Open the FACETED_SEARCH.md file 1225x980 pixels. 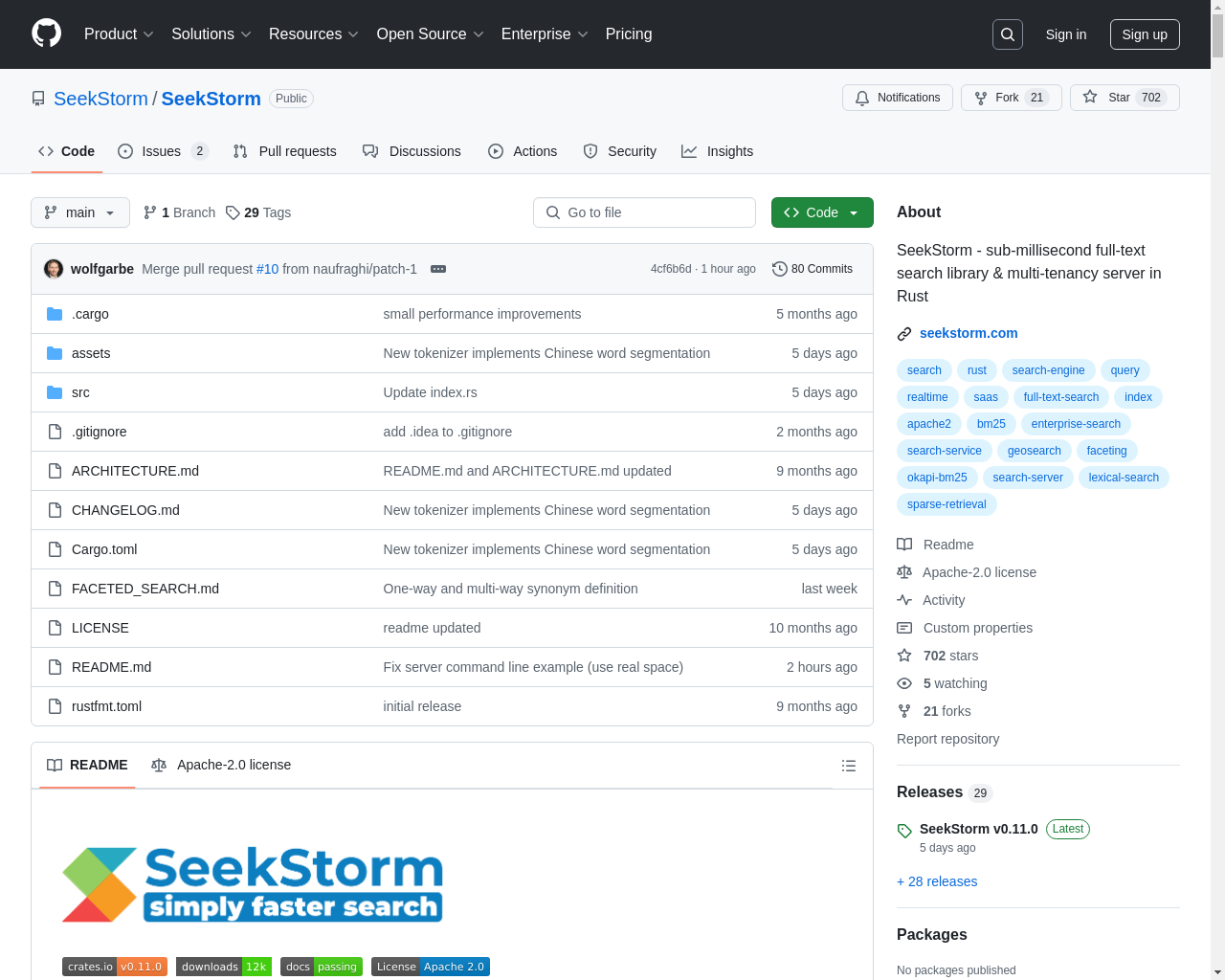point(145,589)
